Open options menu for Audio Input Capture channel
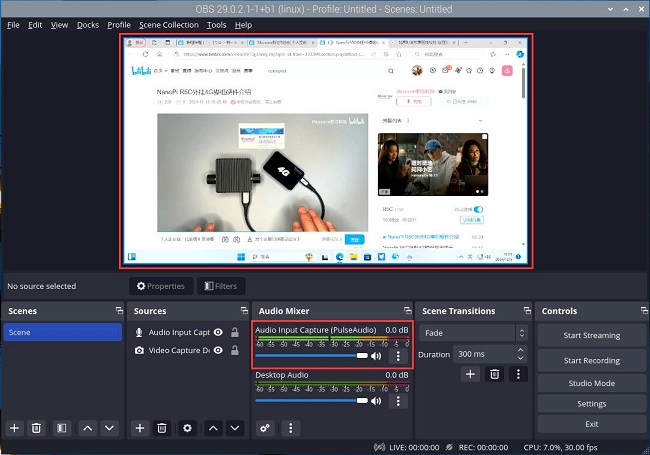This screenshot has height=455, width=650. click(x=398, y=356)
